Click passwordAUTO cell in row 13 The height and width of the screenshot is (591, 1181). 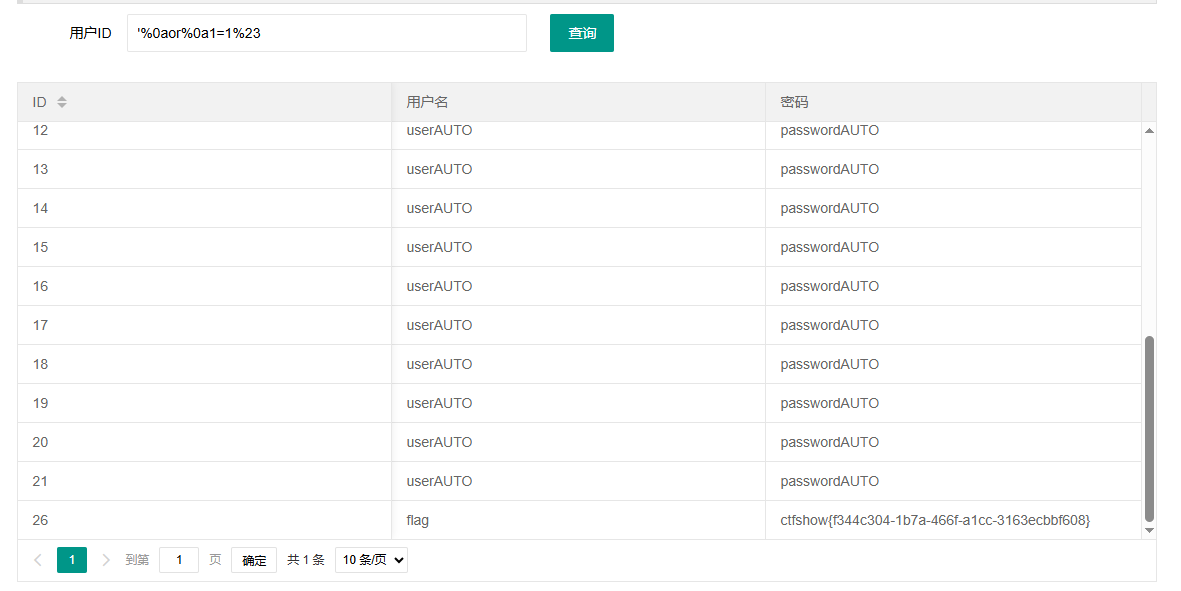click(830, 169)
